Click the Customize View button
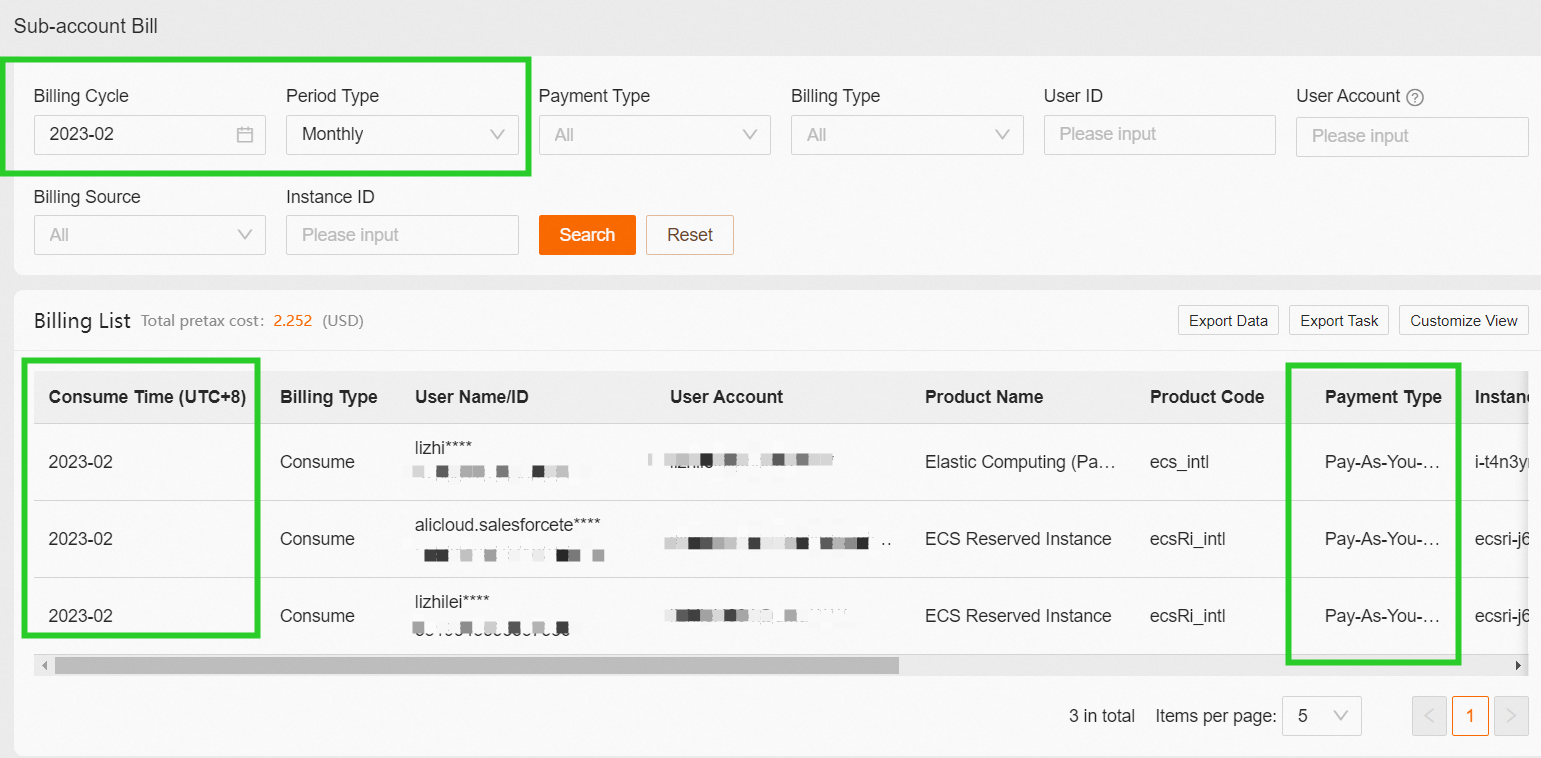This screenshot has width=1541, height=758. [x=1463, y=321]
